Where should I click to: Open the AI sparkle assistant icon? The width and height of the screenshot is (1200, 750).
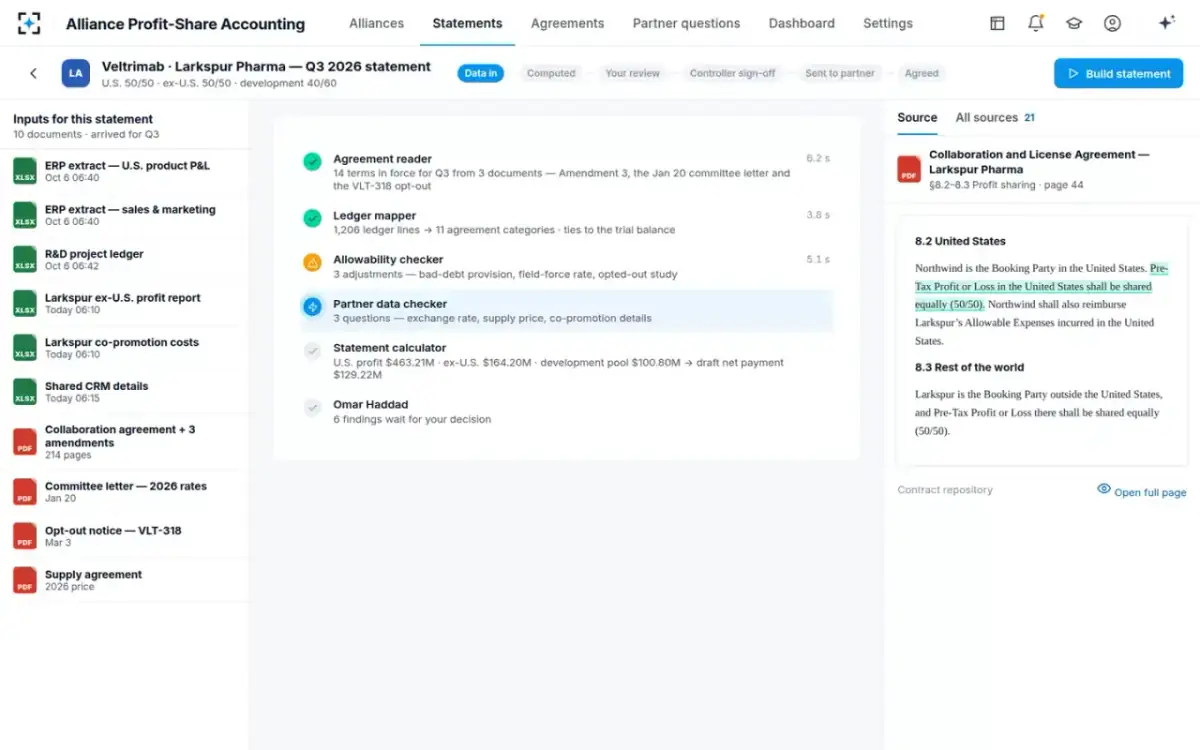[1166, 23]
